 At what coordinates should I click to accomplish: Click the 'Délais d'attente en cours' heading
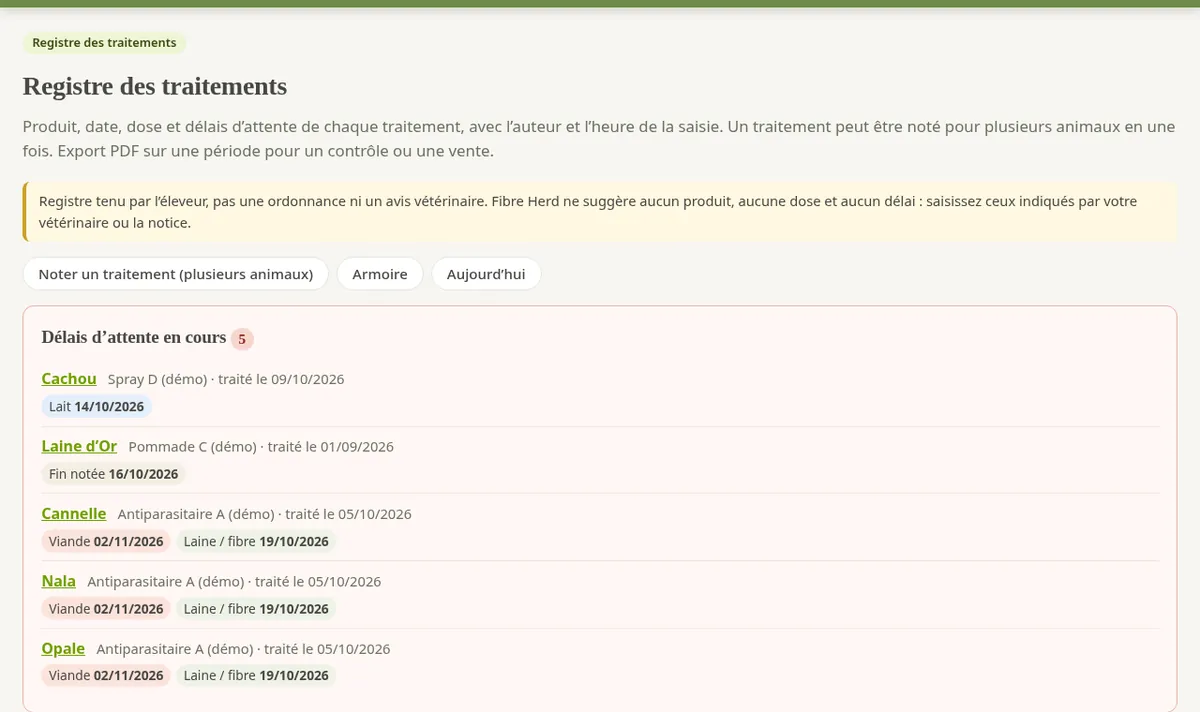[x=134, y=338]
